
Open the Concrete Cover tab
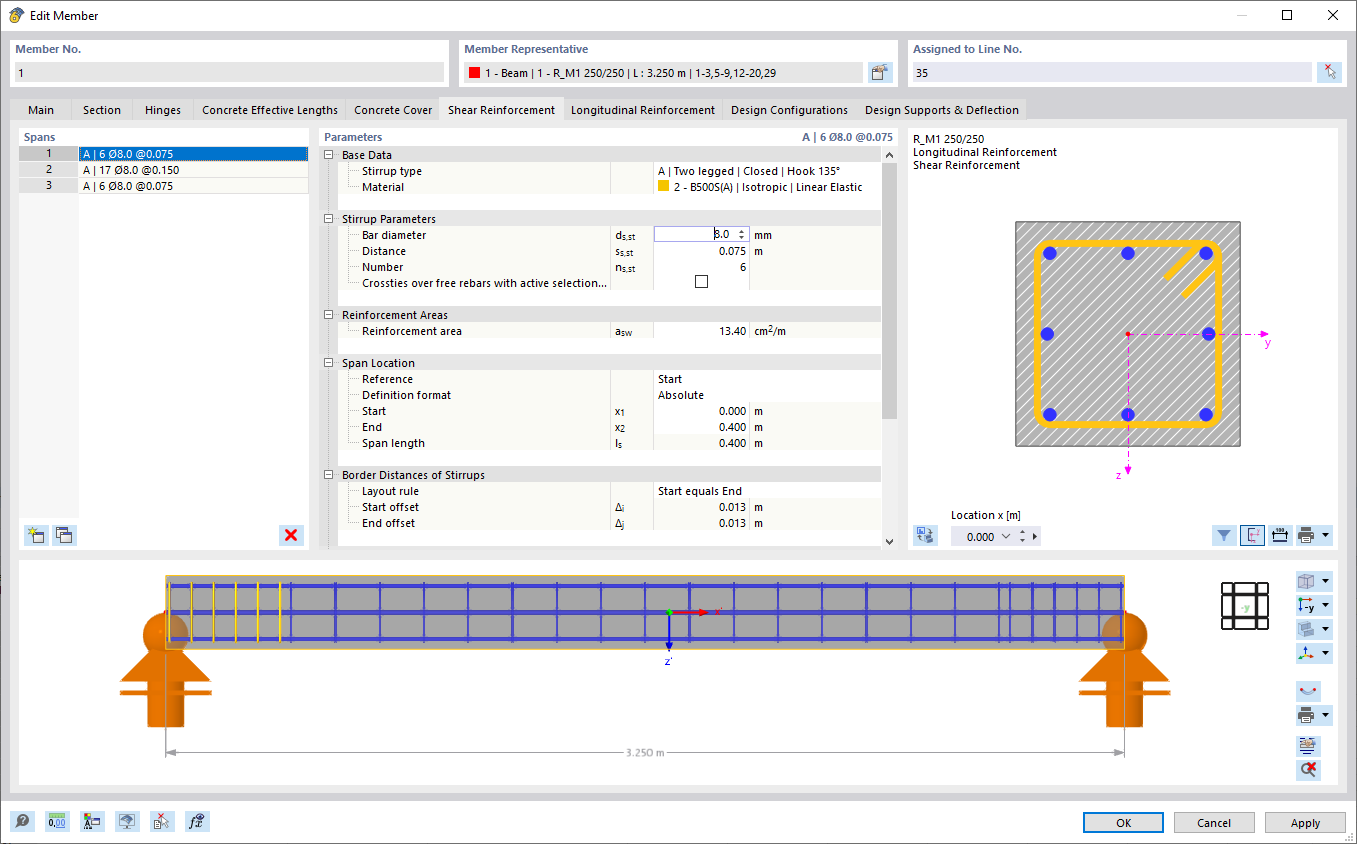tap(393, 110)
